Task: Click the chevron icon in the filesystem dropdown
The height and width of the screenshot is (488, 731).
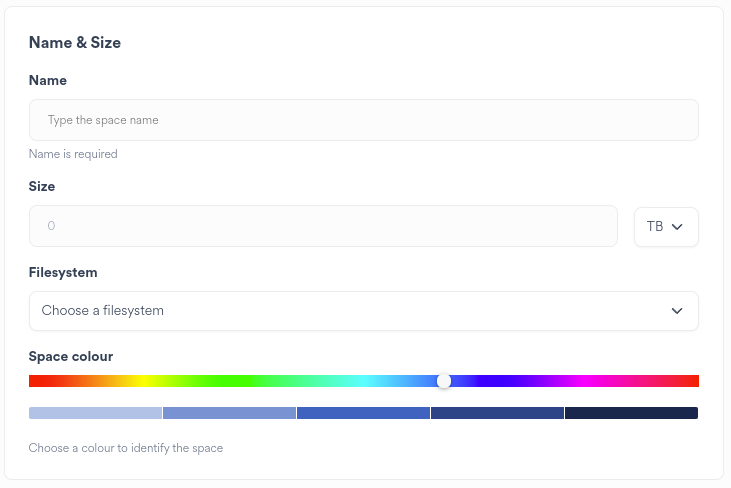Action: click(677, 311)
